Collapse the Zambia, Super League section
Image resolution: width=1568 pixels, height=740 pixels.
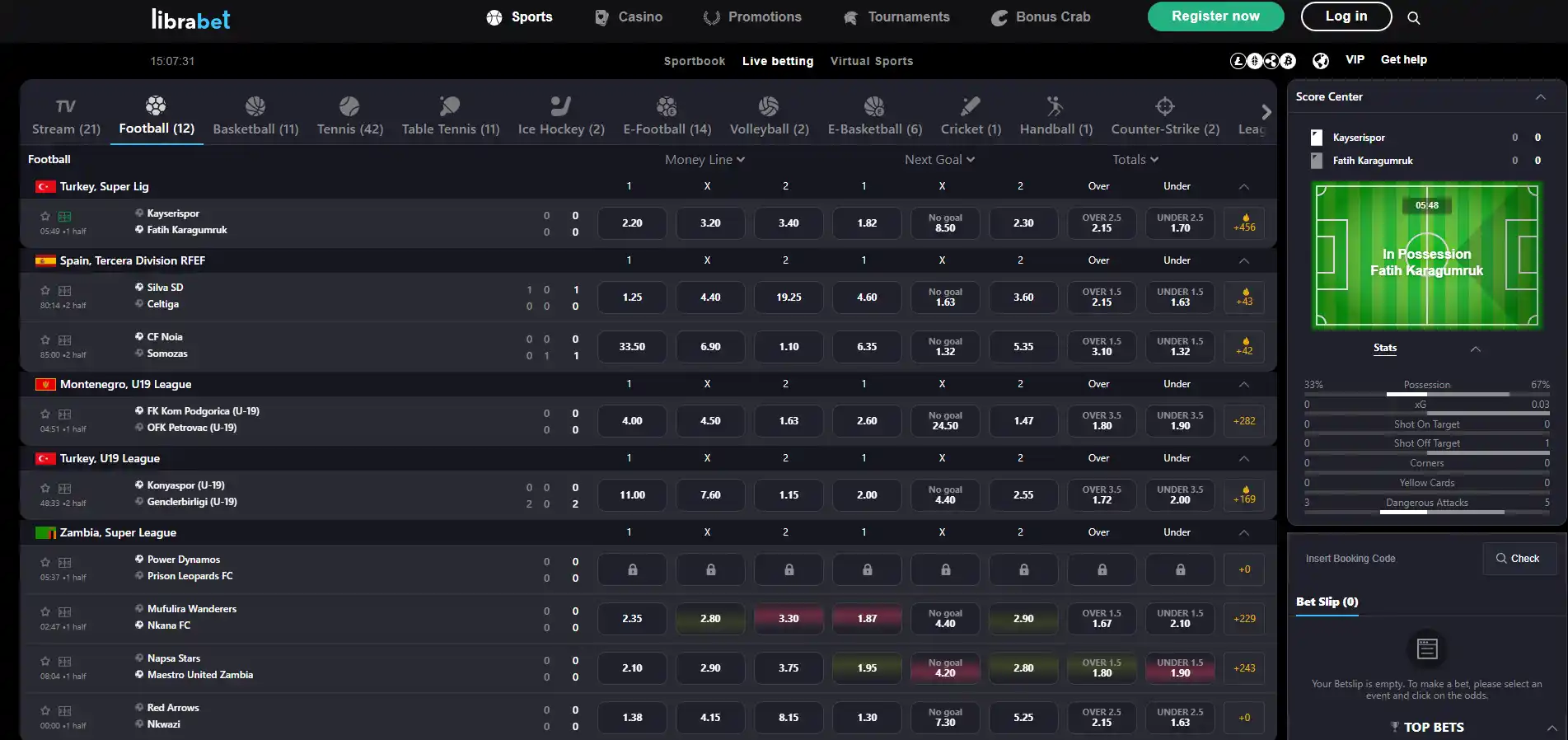tap(1244, 533)
